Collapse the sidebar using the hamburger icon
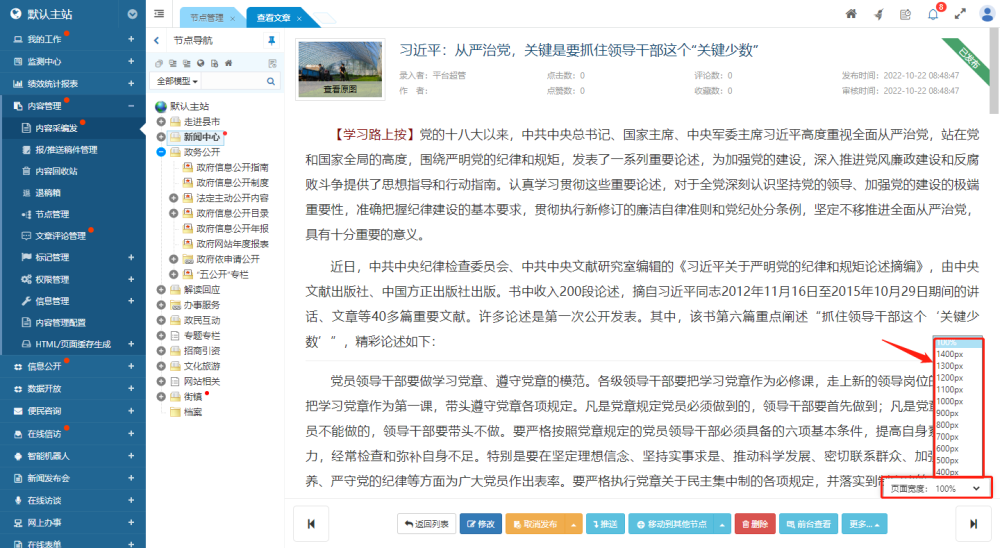This screenshot has width=1000, height=548. click(x=160, y=14)
